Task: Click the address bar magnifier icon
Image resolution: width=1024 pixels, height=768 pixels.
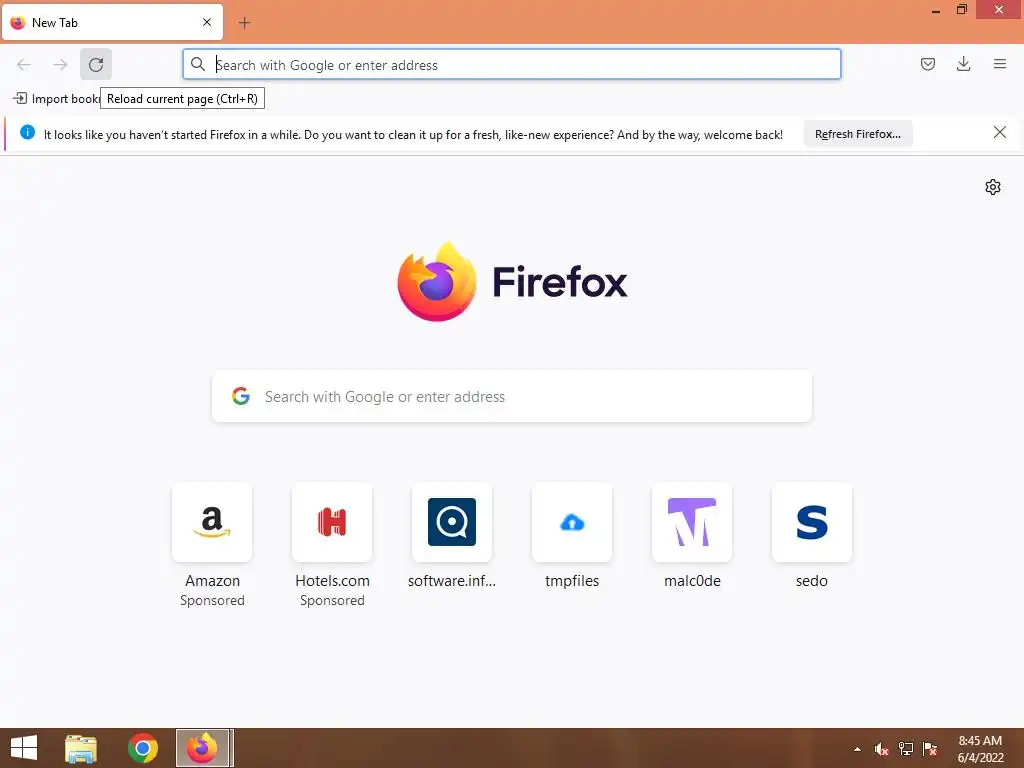Action: (x=198, y=64)
